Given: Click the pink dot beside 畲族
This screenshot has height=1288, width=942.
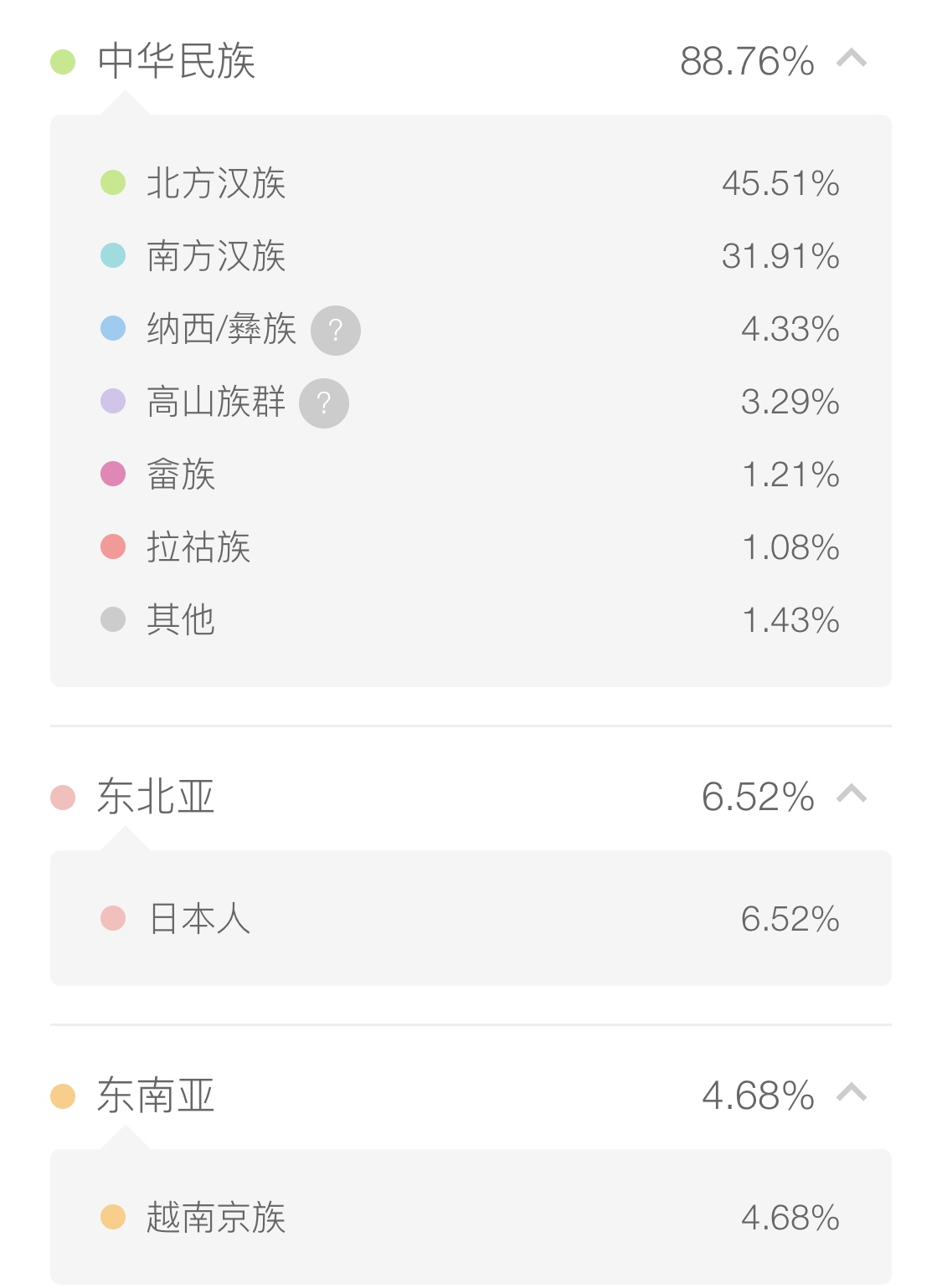Looking at the screenshot, I should pos(113,474).
